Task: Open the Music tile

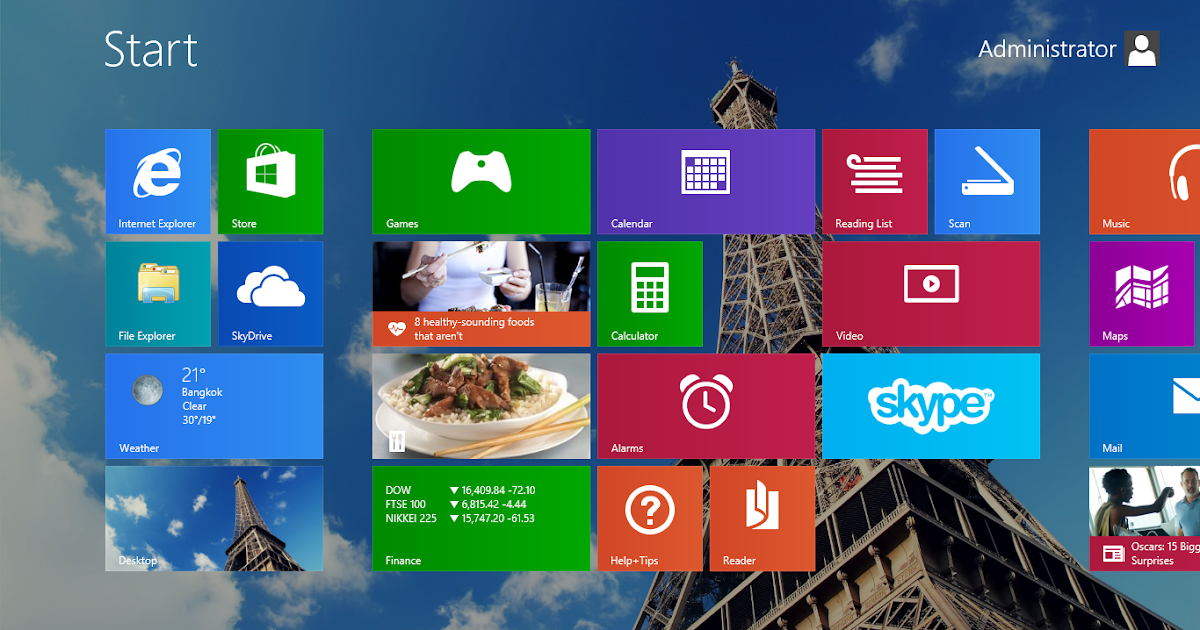Action: click(1144, 182)
